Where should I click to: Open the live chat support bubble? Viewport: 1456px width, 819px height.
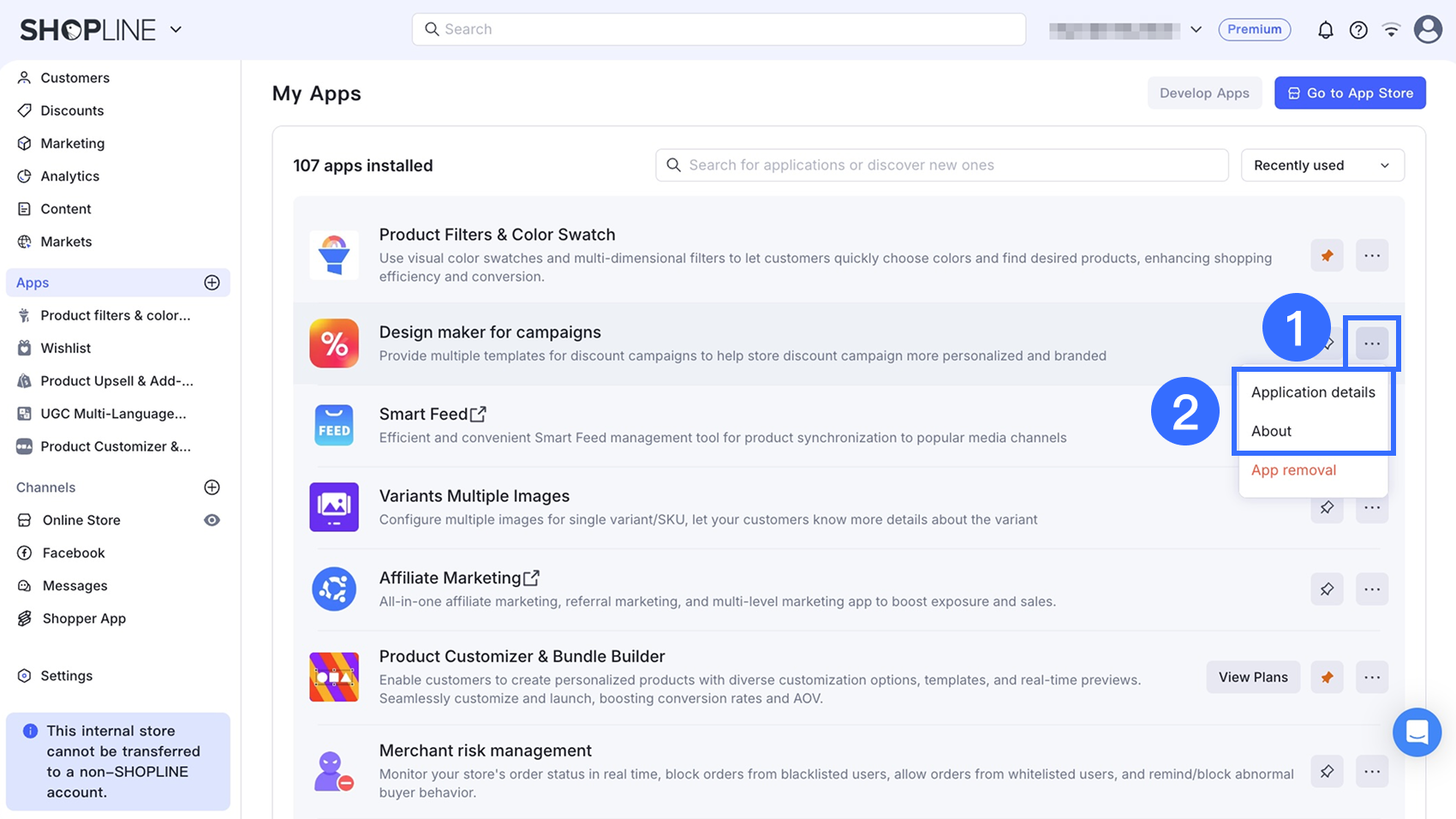point(1417,732)
